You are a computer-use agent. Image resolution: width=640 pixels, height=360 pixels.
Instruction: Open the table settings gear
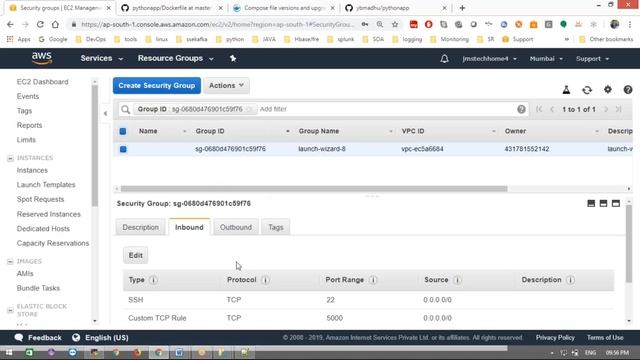pos(608,89)
